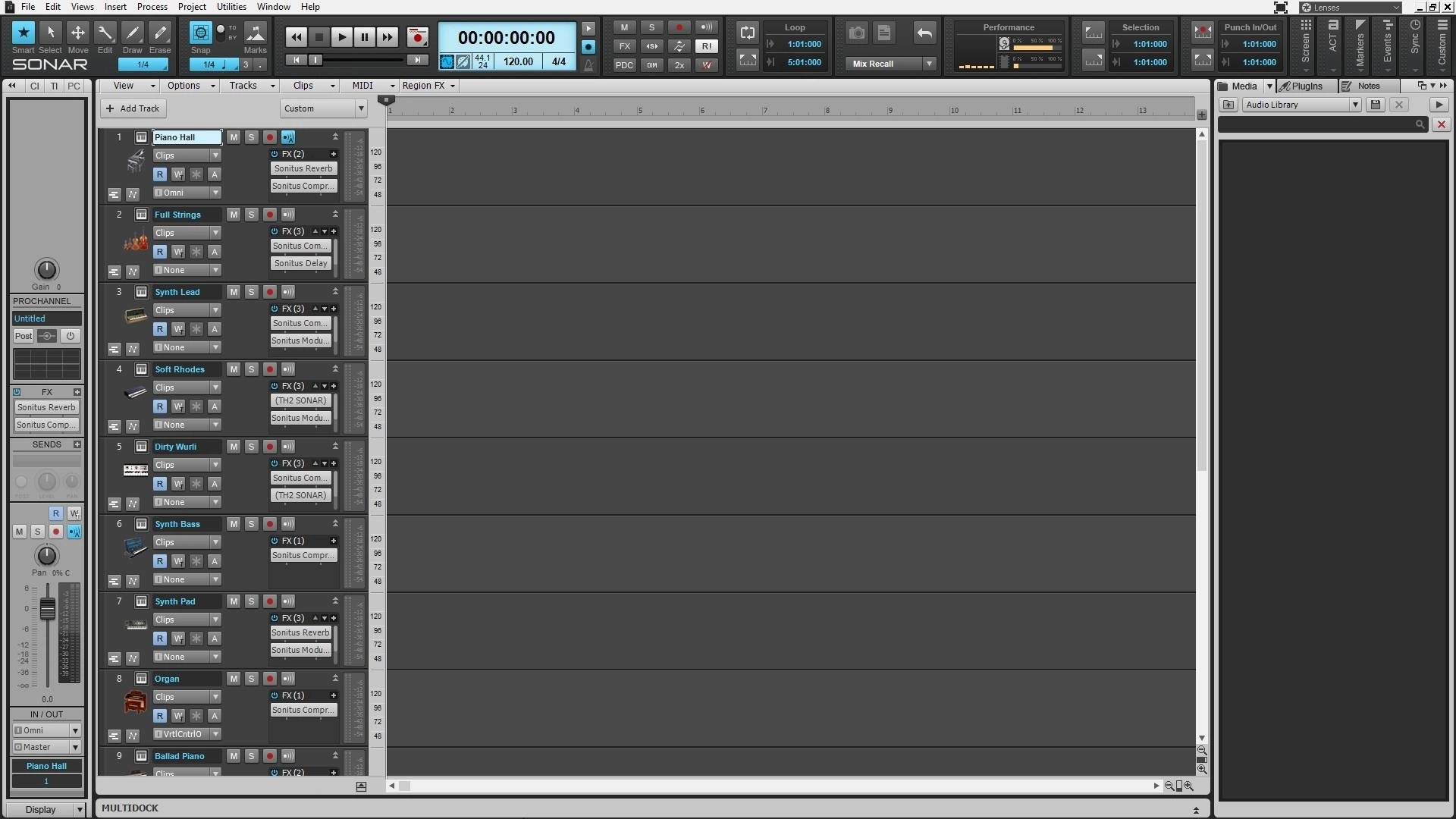This screenshot has height=819, width=1456.
Task: Open the Piano Hall Clips edit filter dropdown
Action: tap(187, 155)
